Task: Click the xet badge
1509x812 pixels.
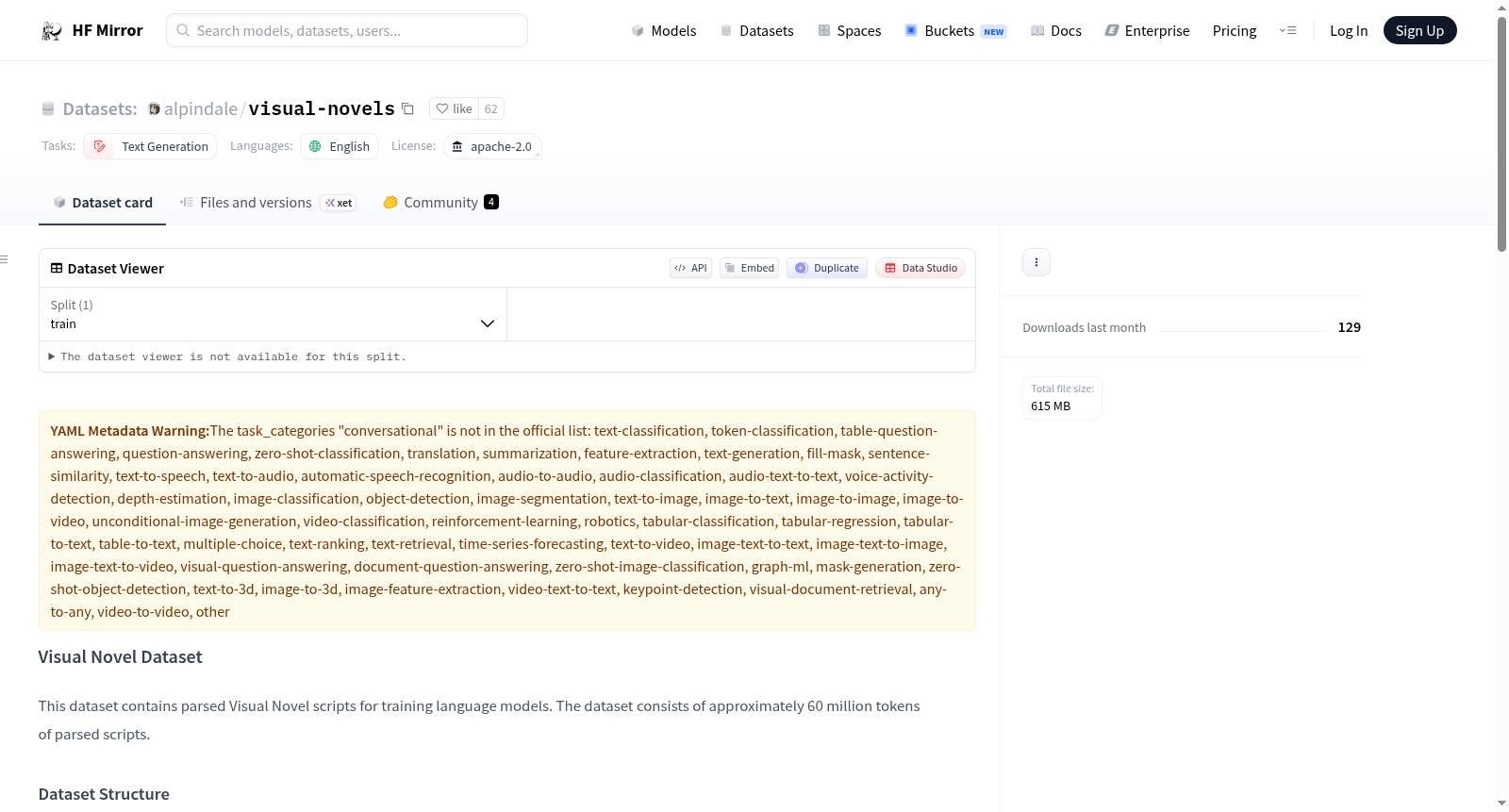Action: (x=339, y=203)
